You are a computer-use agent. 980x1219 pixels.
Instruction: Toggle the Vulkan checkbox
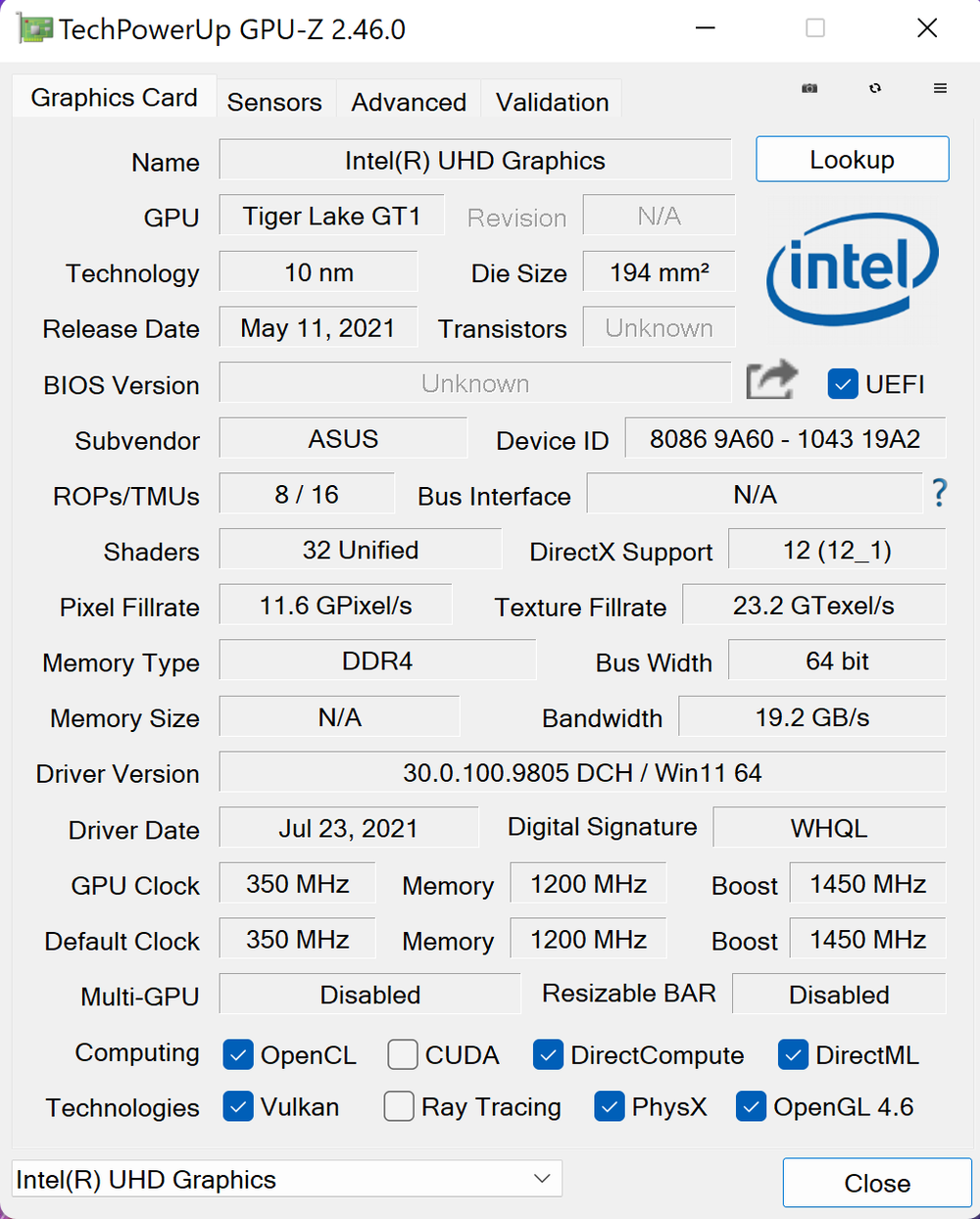238,1106
